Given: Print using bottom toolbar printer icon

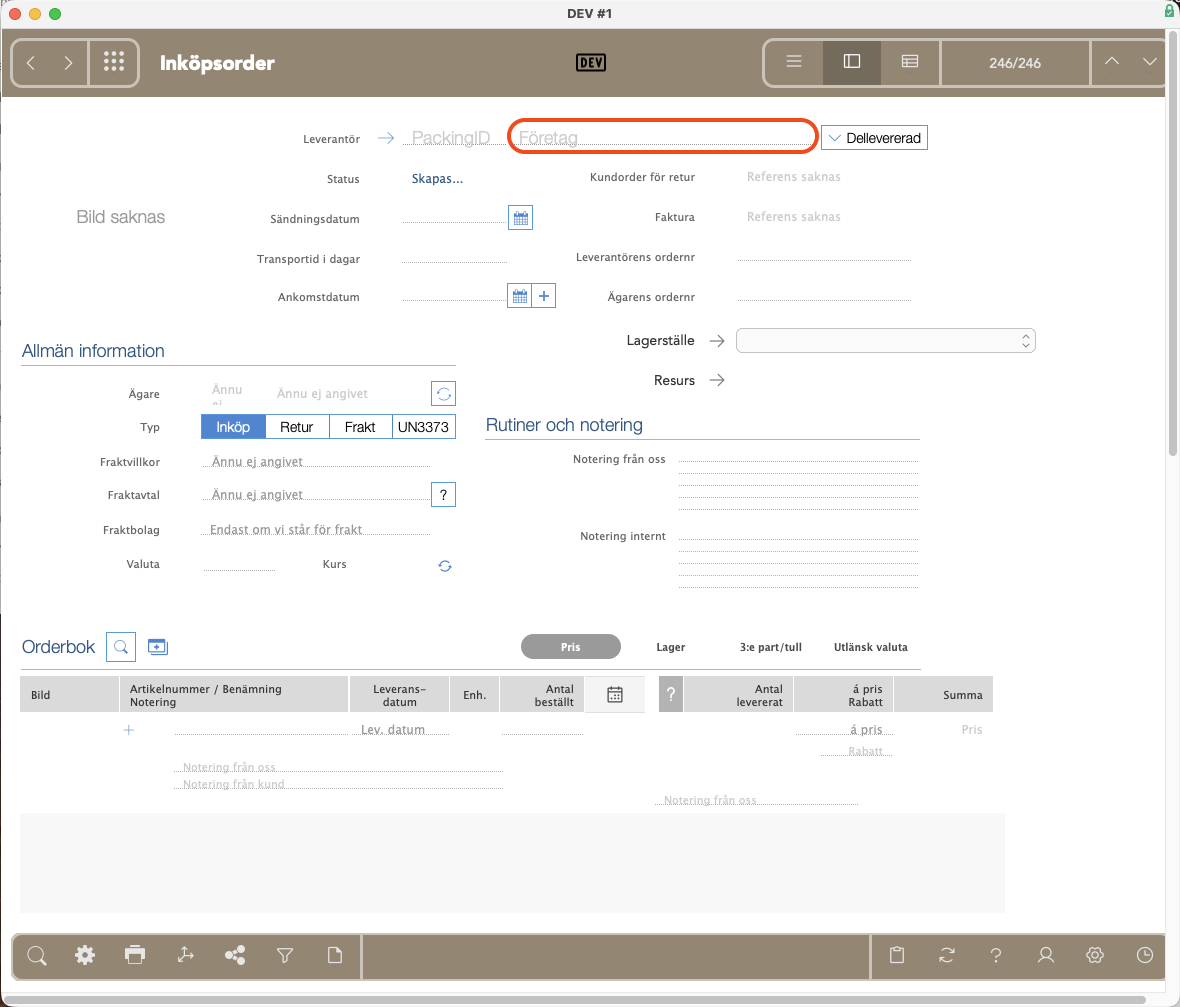Looking at the screenshot, I should coord(135,955).
